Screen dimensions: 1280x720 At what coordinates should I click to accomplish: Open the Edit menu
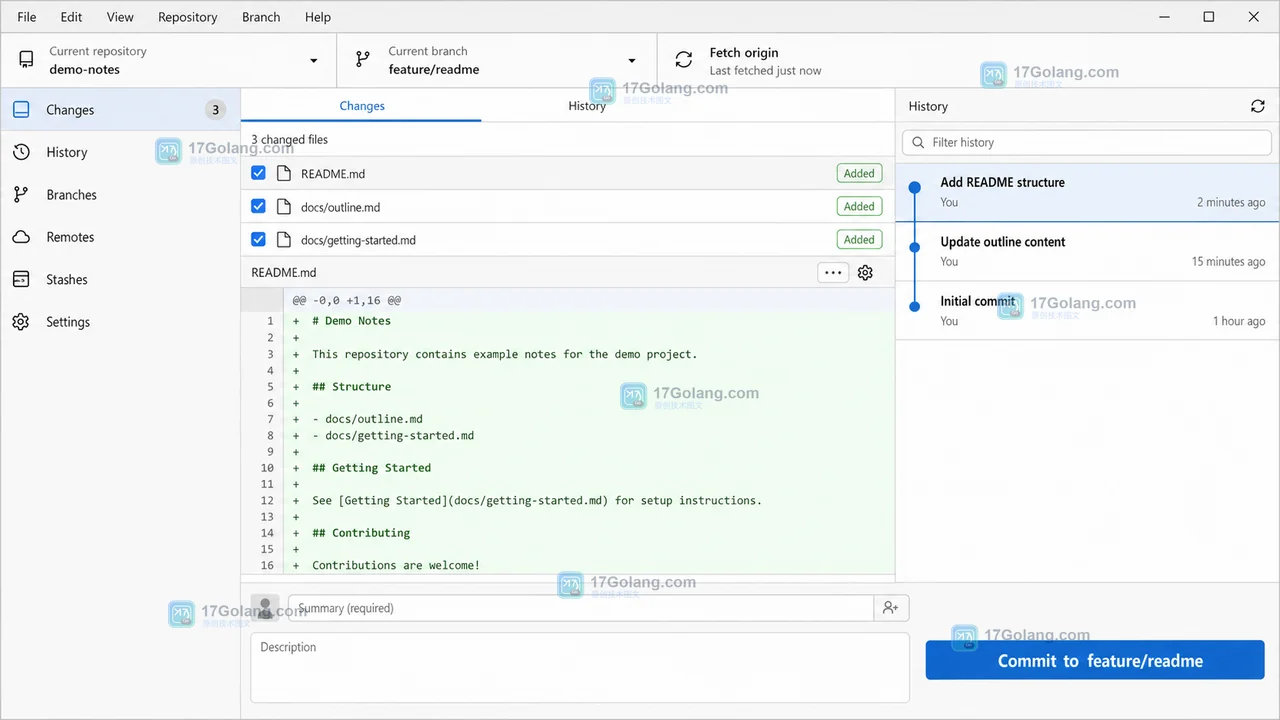tap(71, 17)
